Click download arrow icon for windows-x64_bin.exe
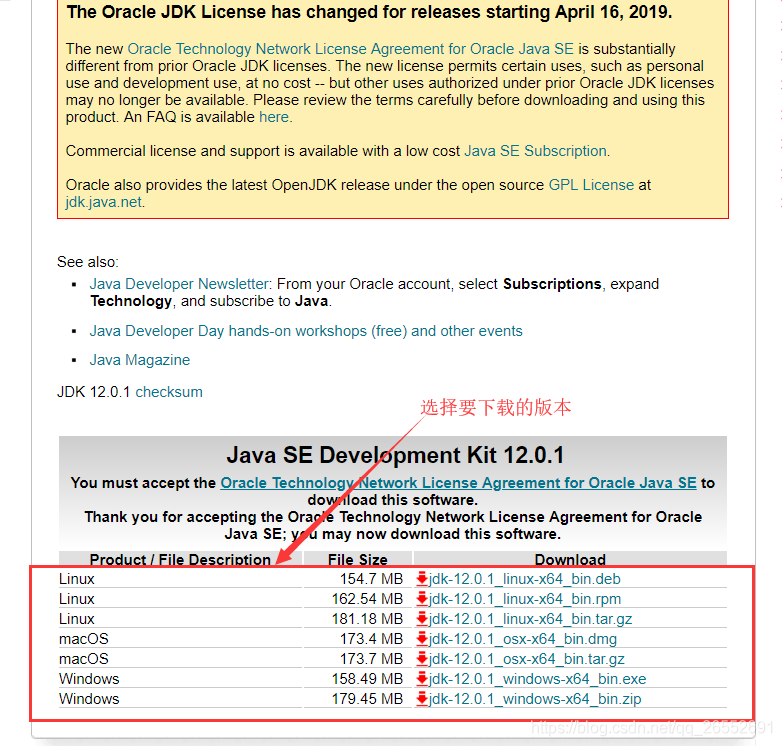This screenshot has height=746, width=782. point(422,678)
